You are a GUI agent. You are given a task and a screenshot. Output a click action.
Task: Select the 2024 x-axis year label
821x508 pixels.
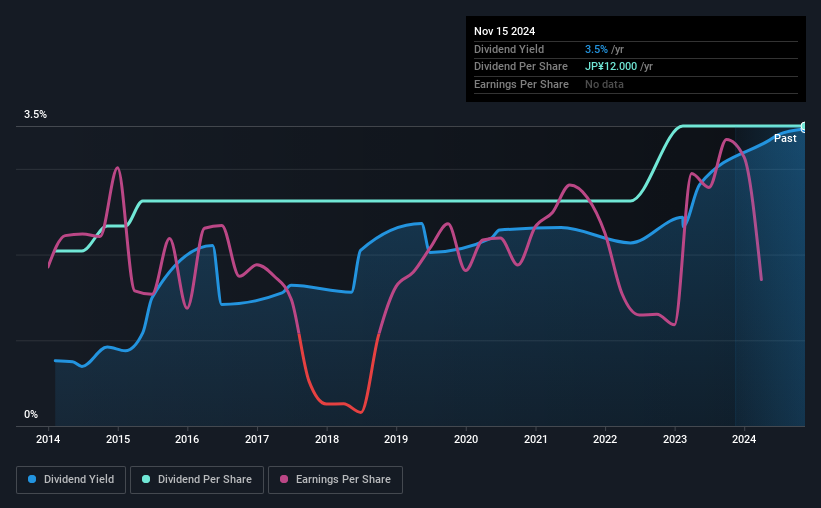pos(744,439)
